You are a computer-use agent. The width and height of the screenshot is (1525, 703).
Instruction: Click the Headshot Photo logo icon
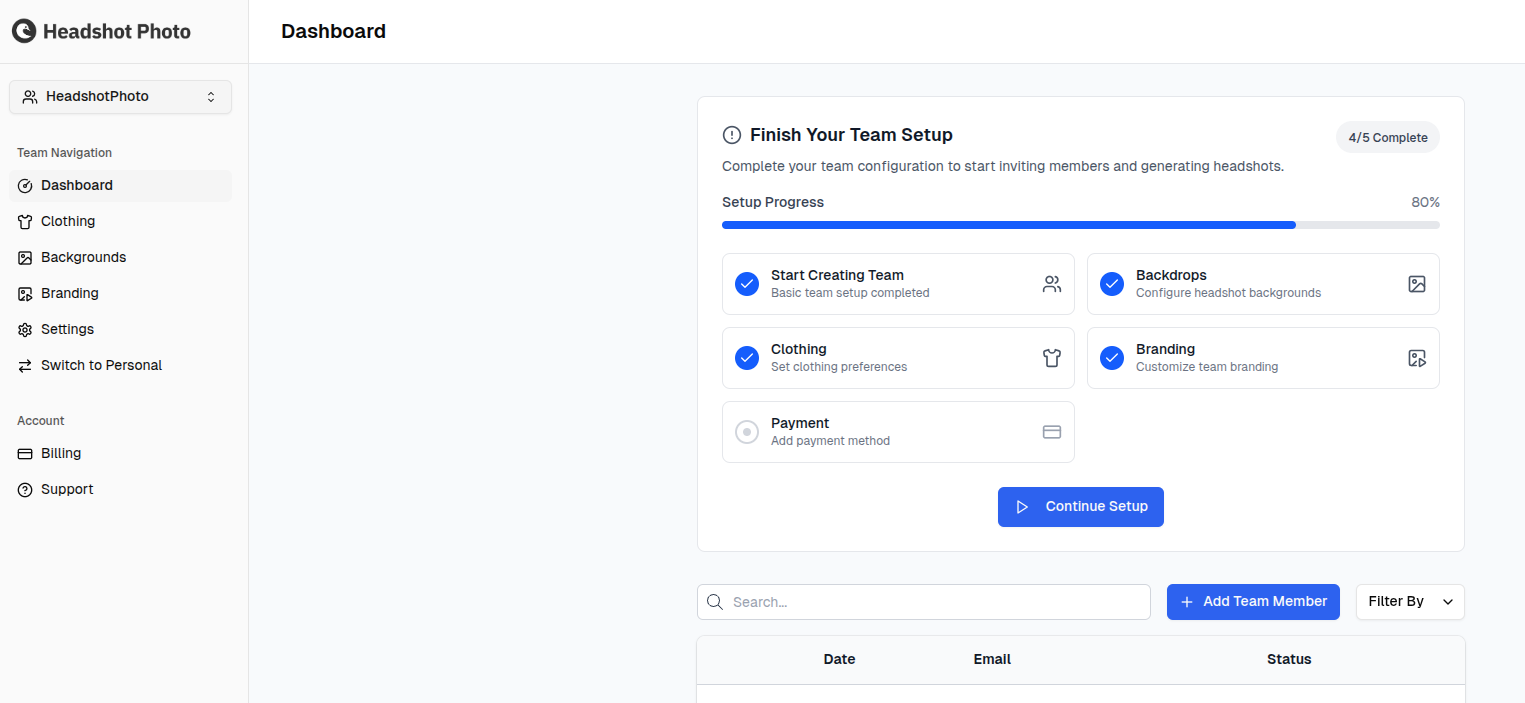tap(25, 30)
